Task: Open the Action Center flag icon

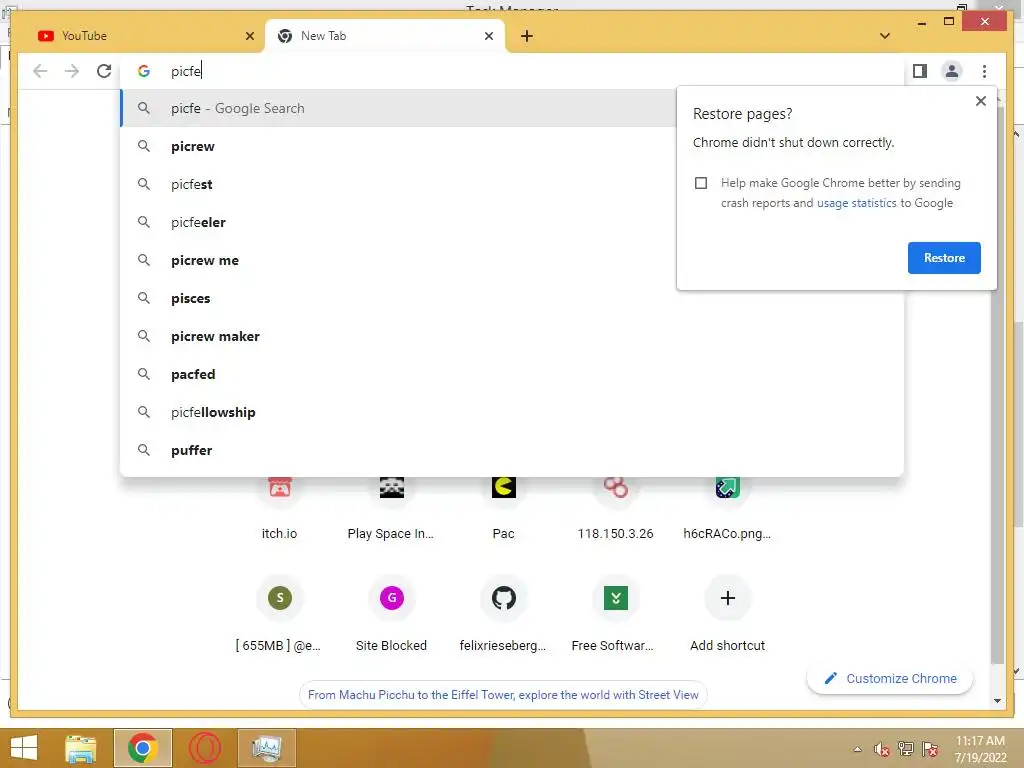Action: point(930,749)
